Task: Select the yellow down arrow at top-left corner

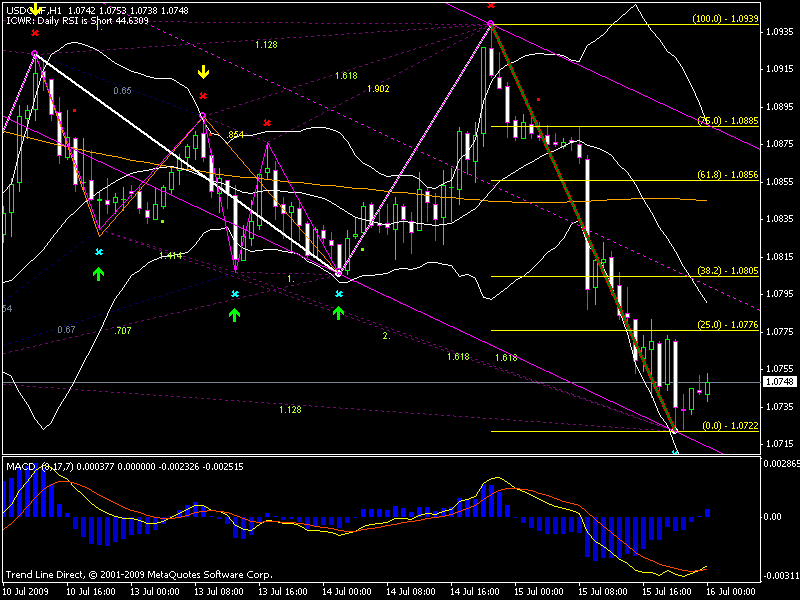Action: 36,8
